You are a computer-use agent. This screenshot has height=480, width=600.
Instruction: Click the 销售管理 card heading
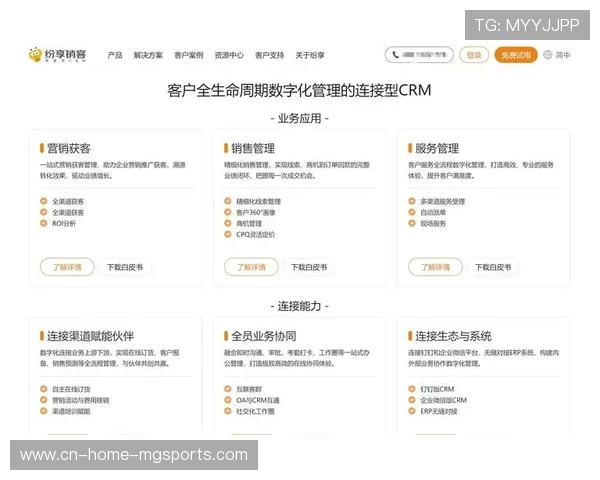(253, 148)
